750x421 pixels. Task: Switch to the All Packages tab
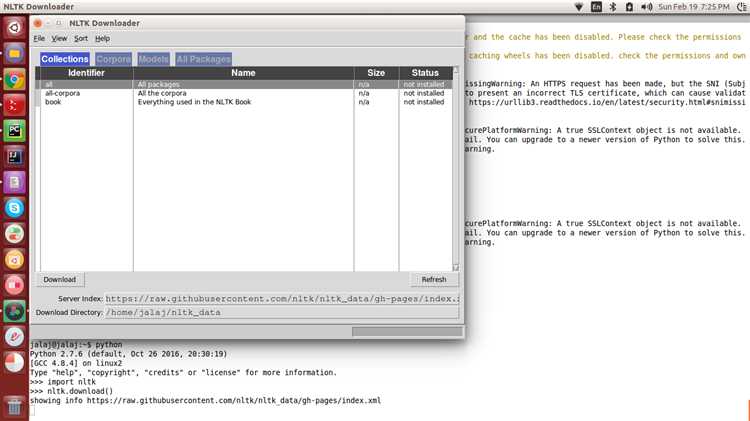[x=203, y=59]
